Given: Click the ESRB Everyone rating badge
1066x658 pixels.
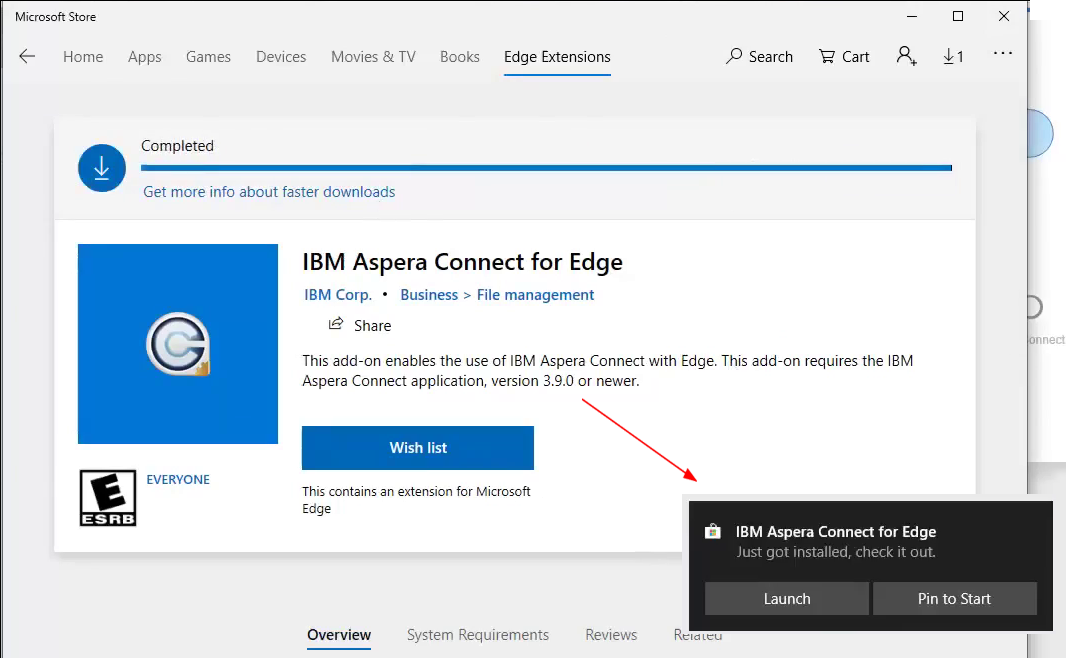Looking at the screenshot, I should click(x=108, y=499).
